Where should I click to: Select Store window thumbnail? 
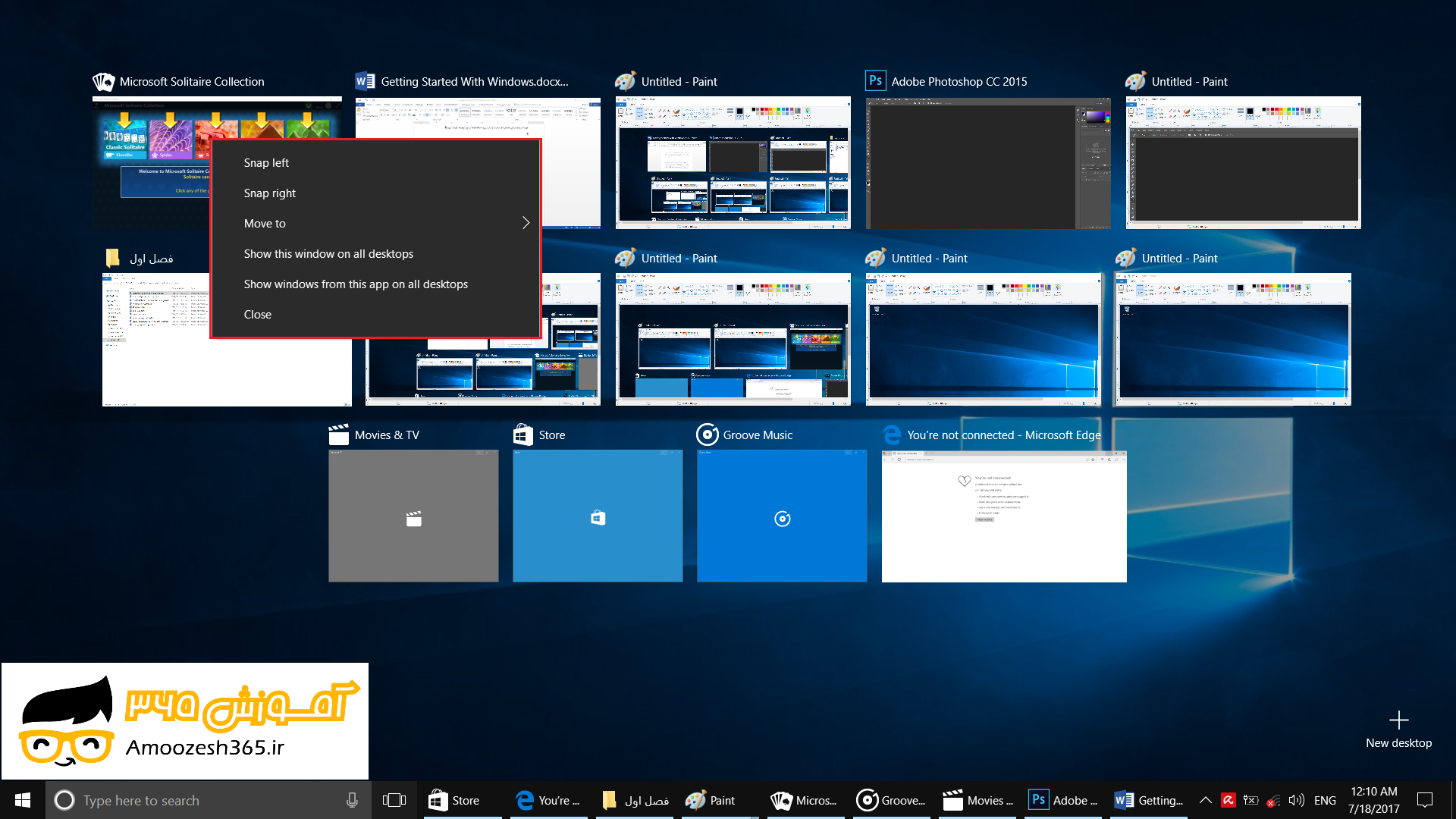point(598,516)
